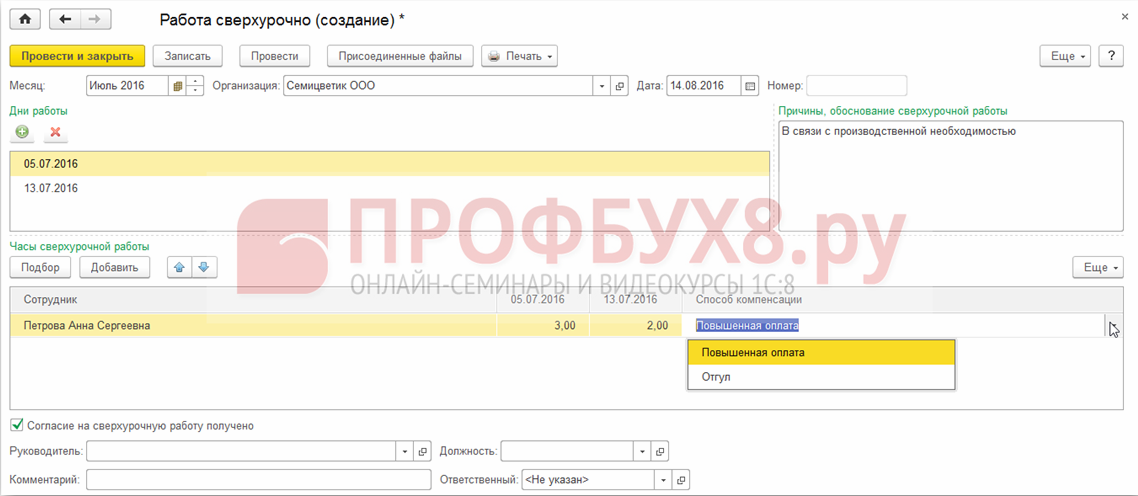Untick overtime consent received checkbox
Screen dimensions: 1138x496
click(x=17, y=425)
